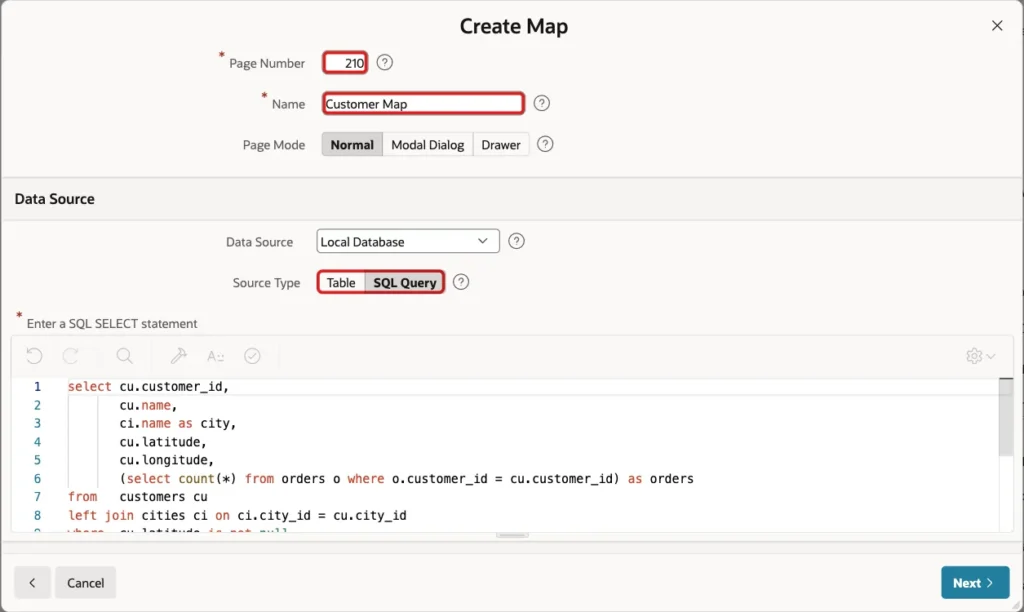
Task: Click the subquery 'select count(*)' line
Action: coord(406,479)
